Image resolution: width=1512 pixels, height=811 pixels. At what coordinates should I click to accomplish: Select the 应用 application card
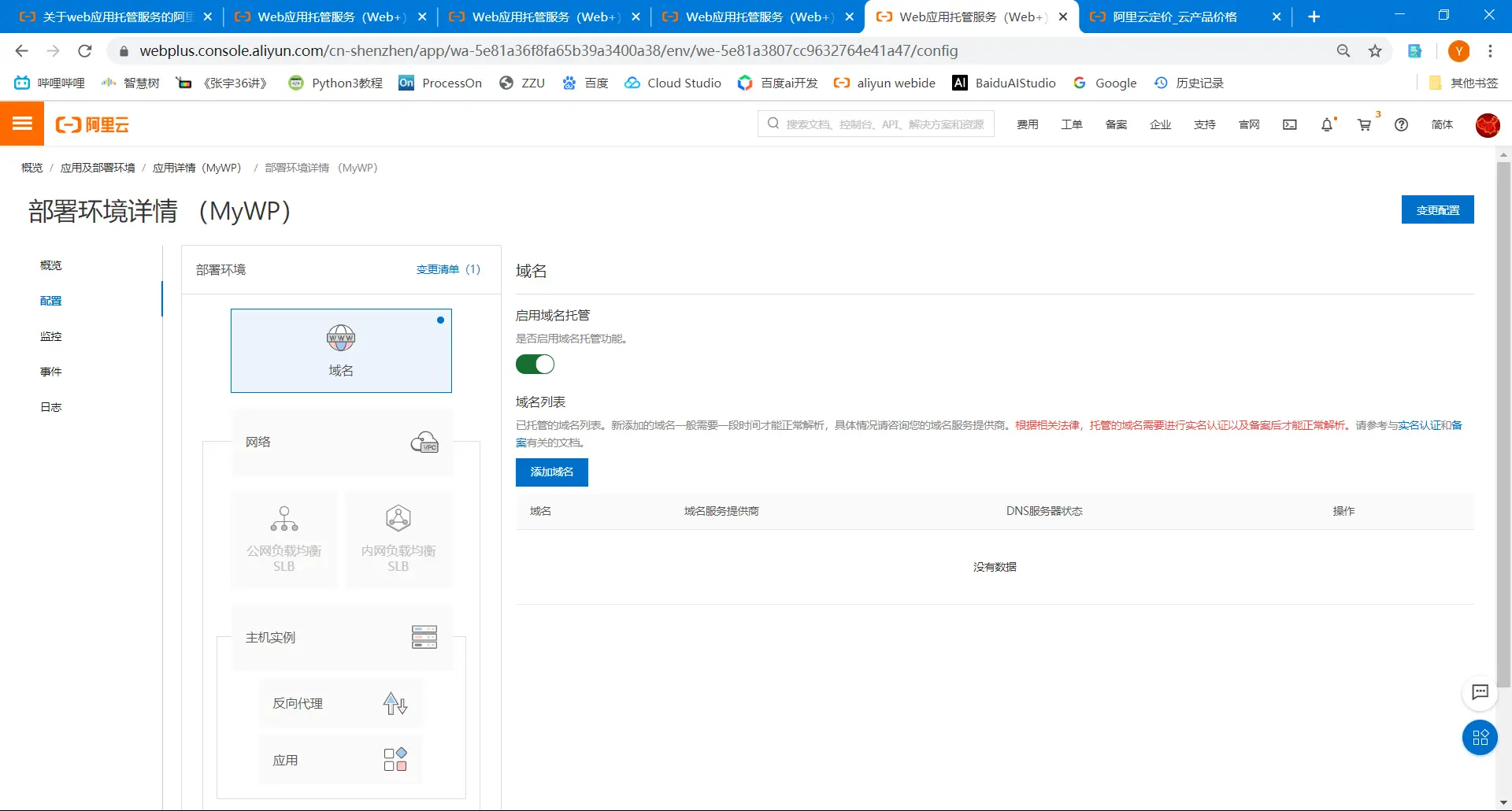tap(340, 760)
